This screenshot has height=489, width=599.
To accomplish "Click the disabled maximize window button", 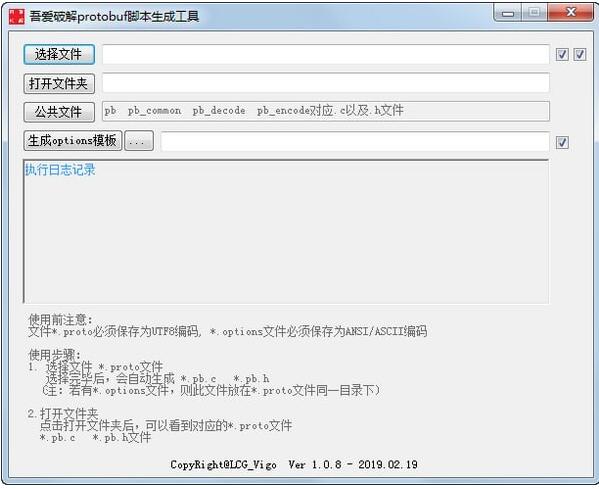I will (534, 13).
